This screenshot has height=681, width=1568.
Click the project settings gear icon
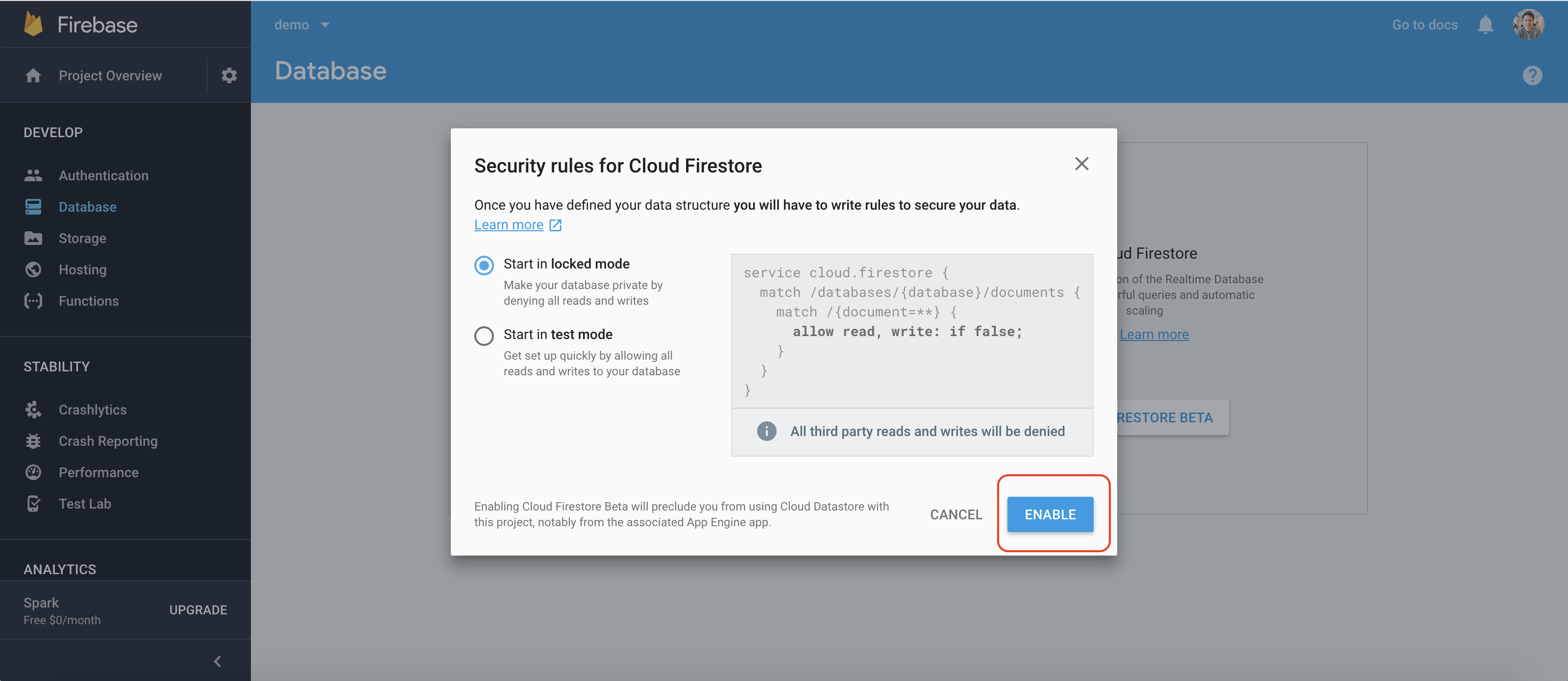(229, 75)
